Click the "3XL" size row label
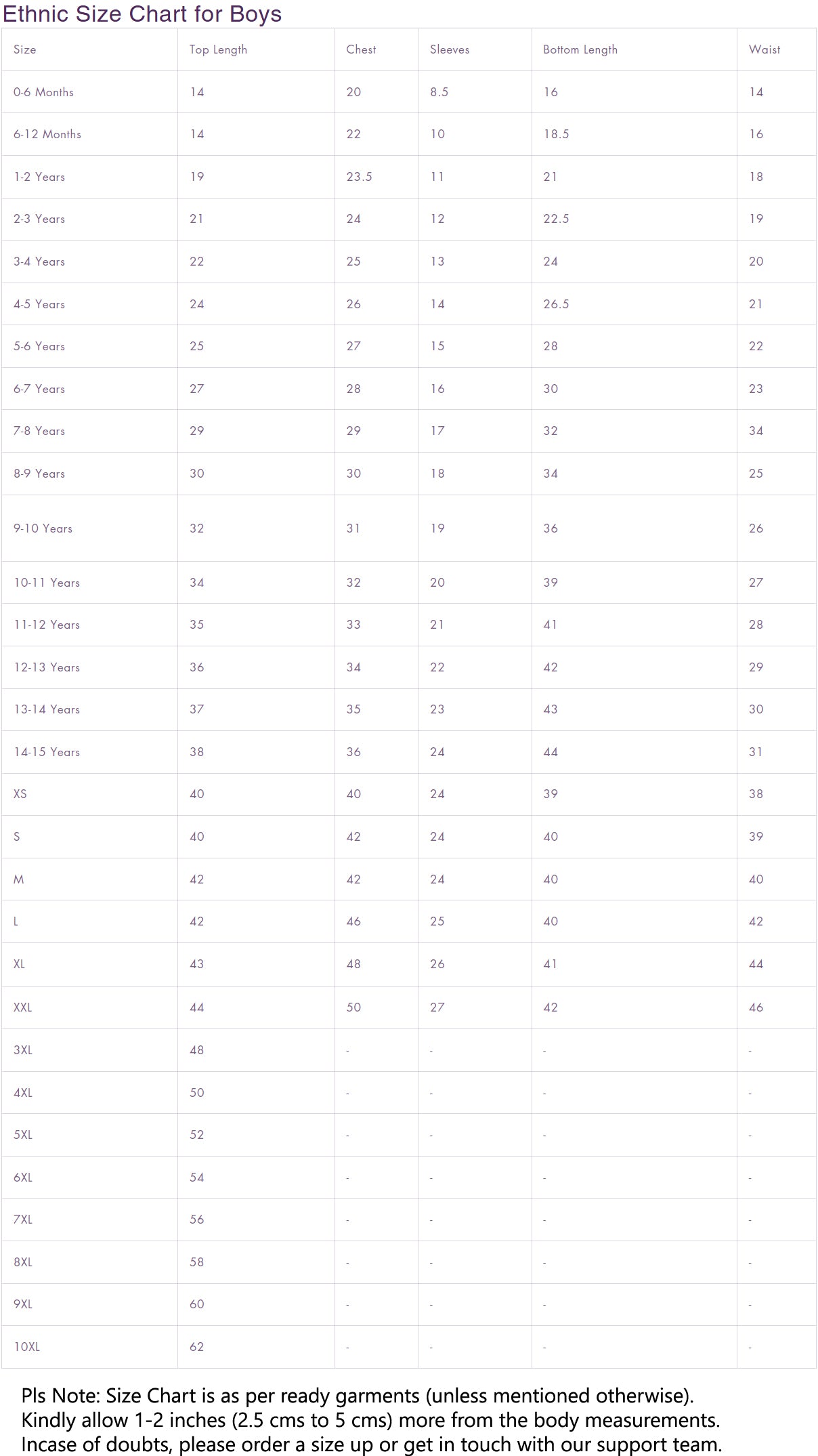 (x=23, y=1050)
